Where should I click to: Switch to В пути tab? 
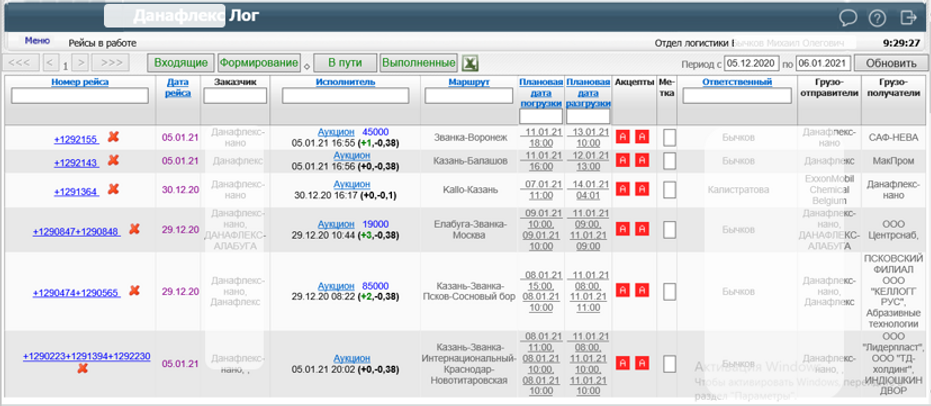346,63
